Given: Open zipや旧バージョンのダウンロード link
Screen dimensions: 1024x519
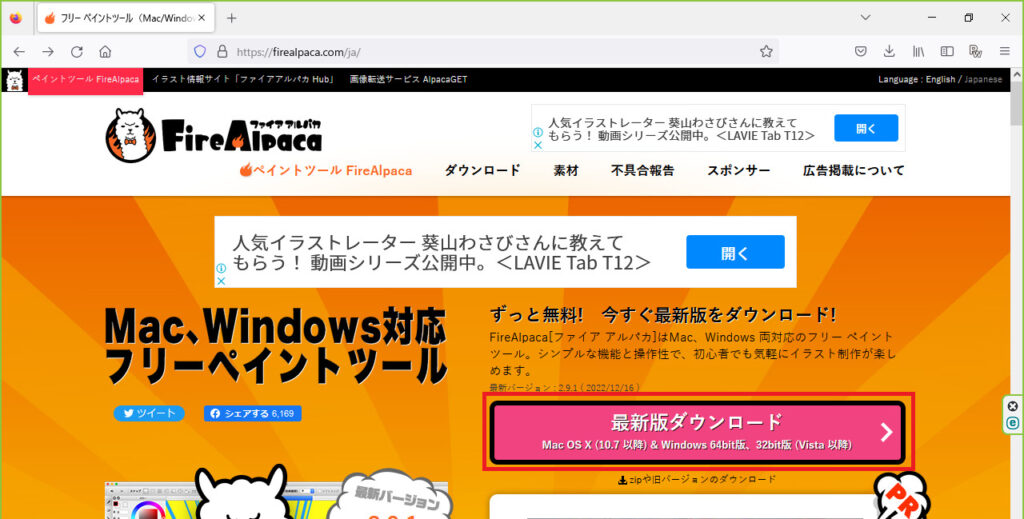Looking at the screenshot, I should [x=697, y=479].
